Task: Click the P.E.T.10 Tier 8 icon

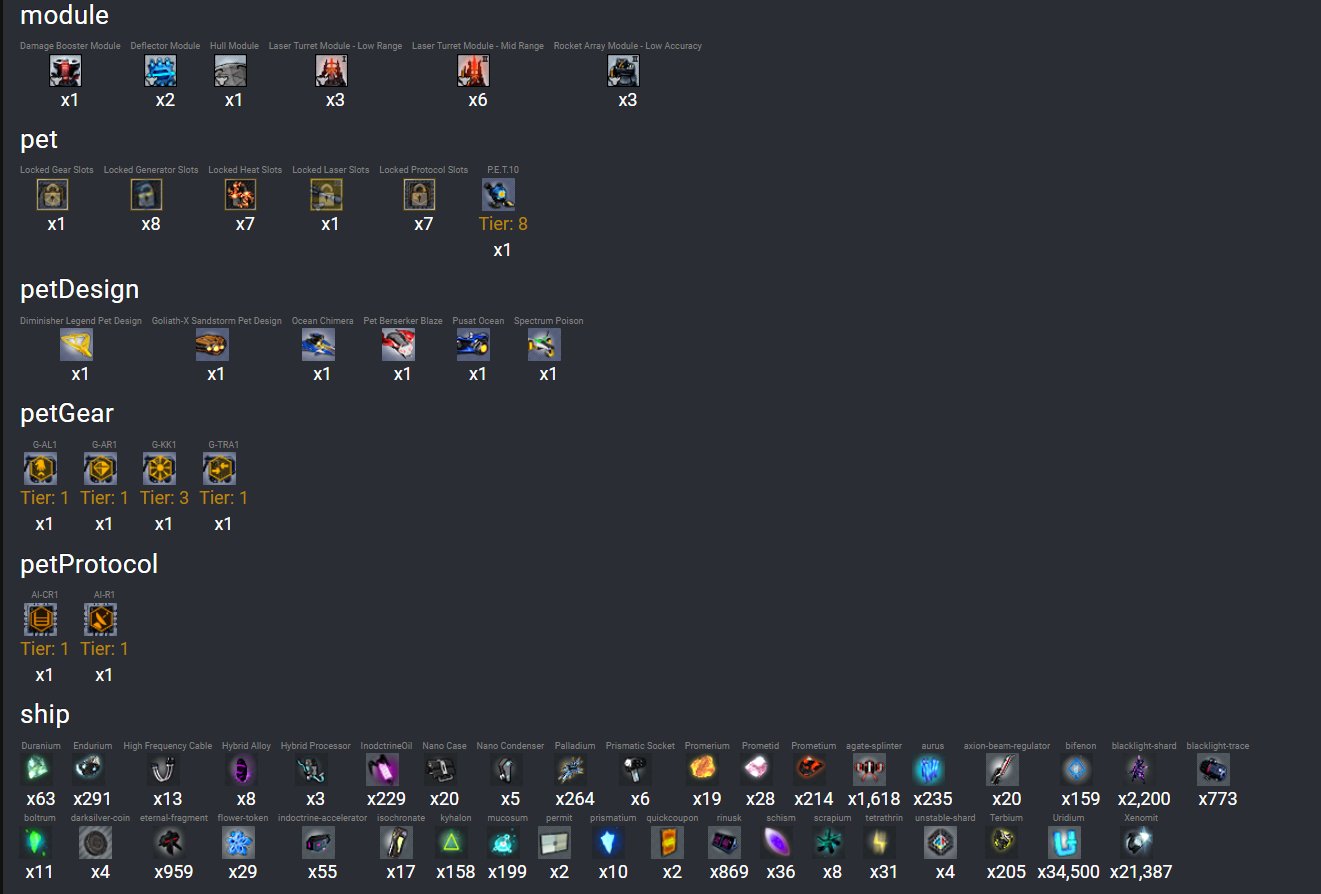Action: pos(498,195)
